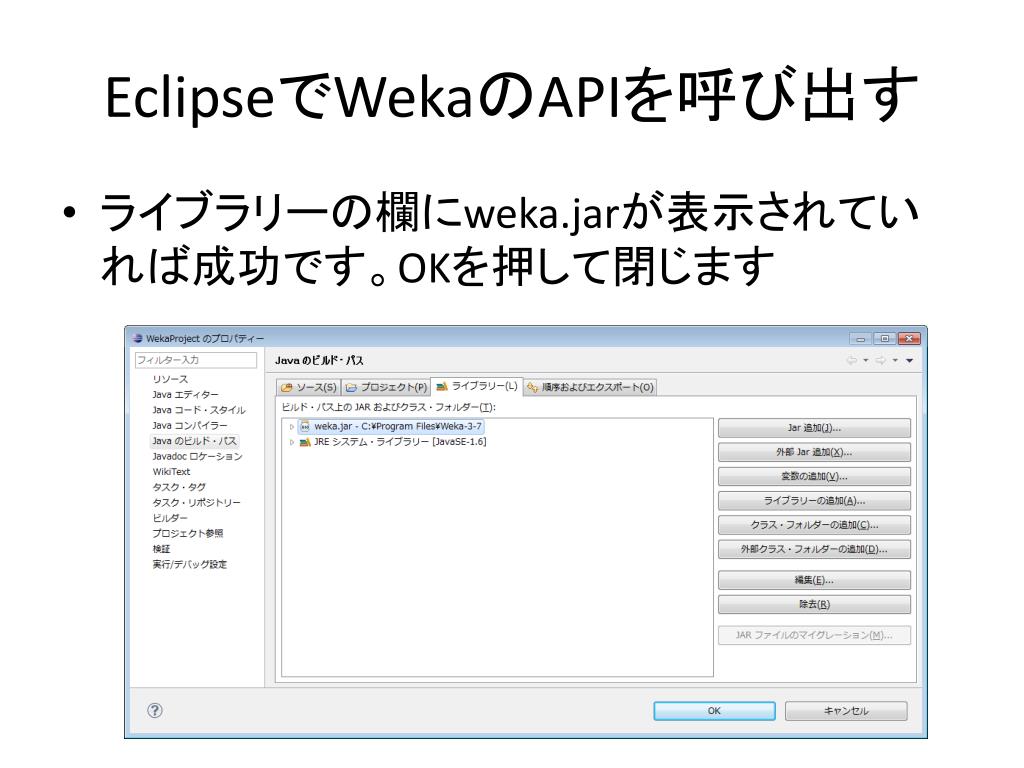The image size is (1024, 768).
Task: Click the back navigation arrow icon
Action: tap(852, 360)
